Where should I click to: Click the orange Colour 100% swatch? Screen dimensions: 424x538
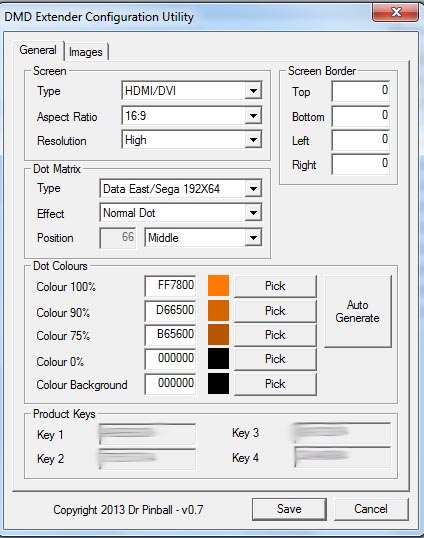pyautogui.click(x=218, y=285)
